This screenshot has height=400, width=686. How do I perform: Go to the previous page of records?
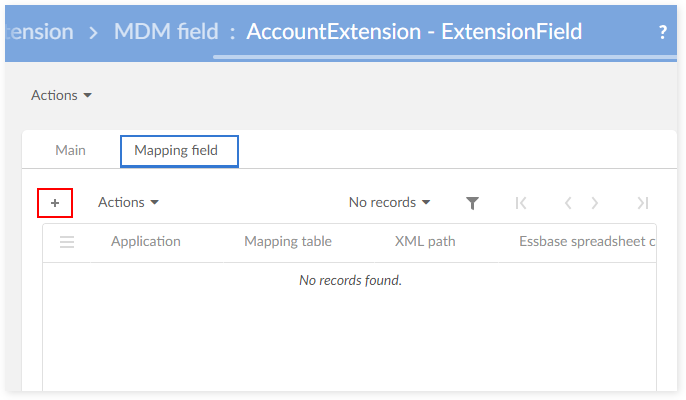coord(567,203)
